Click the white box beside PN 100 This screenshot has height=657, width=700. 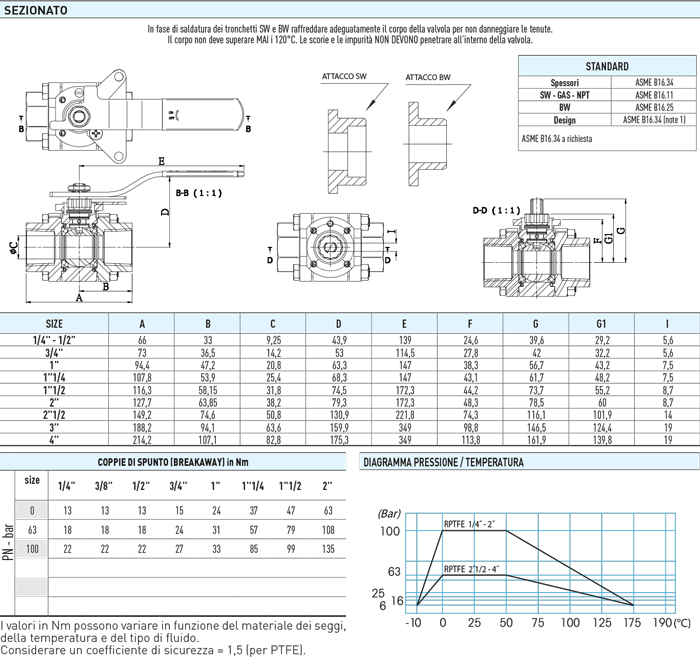(x=32, y=549)
